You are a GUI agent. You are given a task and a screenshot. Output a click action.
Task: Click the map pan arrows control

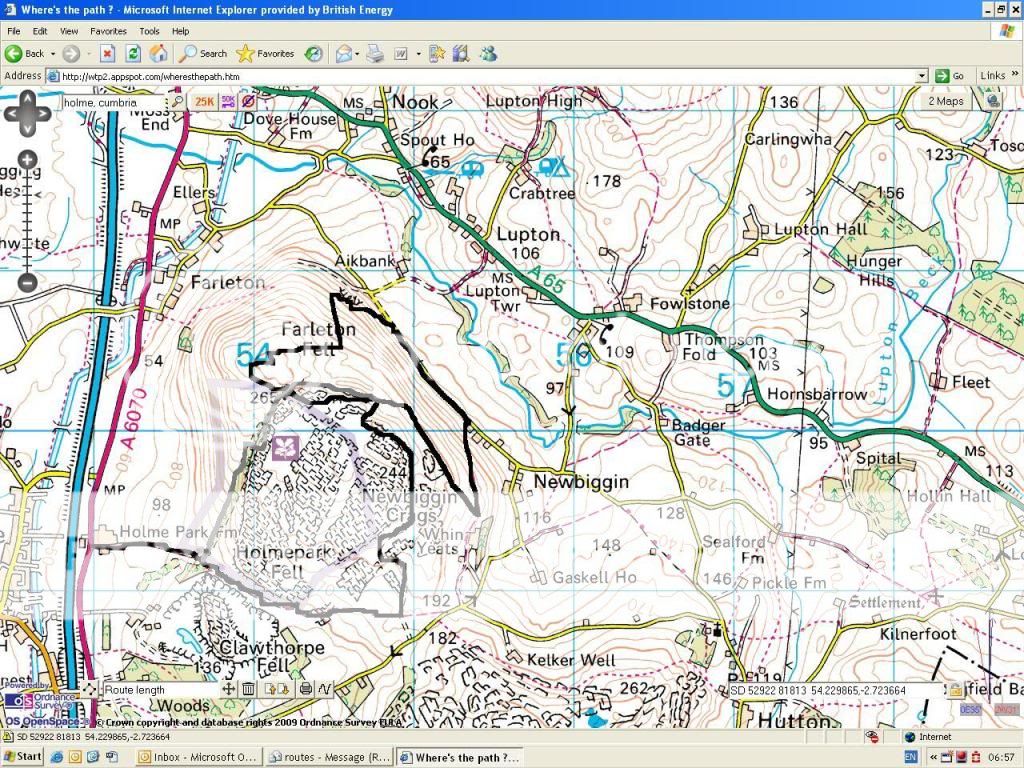click(x=27, y=114)
